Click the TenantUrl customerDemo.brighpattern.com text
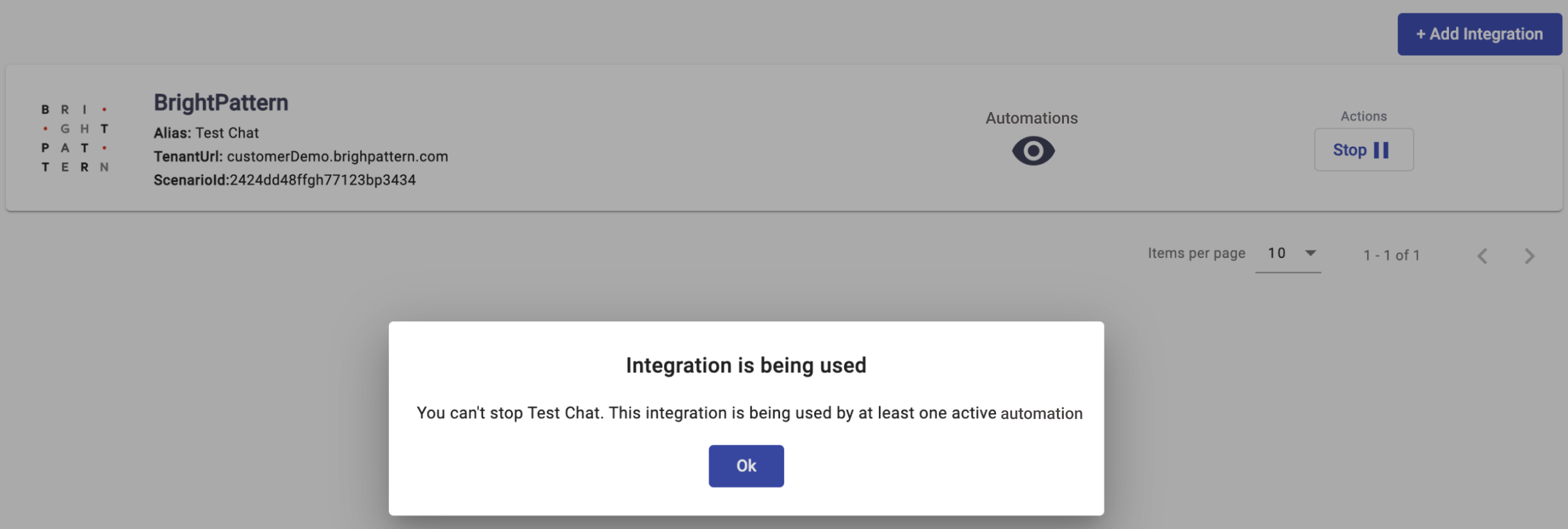The width and height of the screenshot is (1568, 529). [x=301, y=157]
